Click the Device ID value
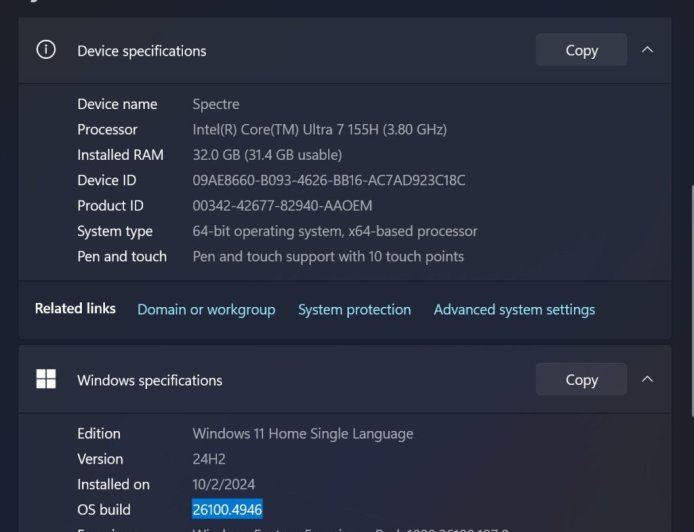The image size is (694, 532). pos(328,180)
